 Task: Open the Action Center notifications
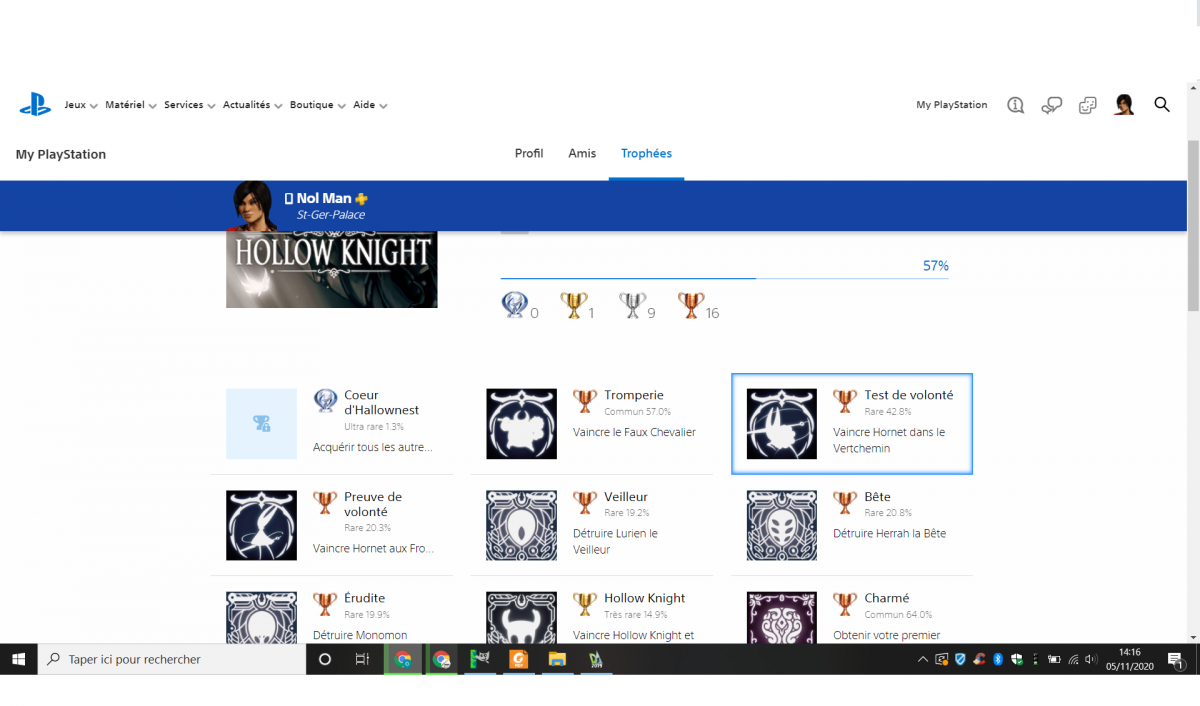1176,660
